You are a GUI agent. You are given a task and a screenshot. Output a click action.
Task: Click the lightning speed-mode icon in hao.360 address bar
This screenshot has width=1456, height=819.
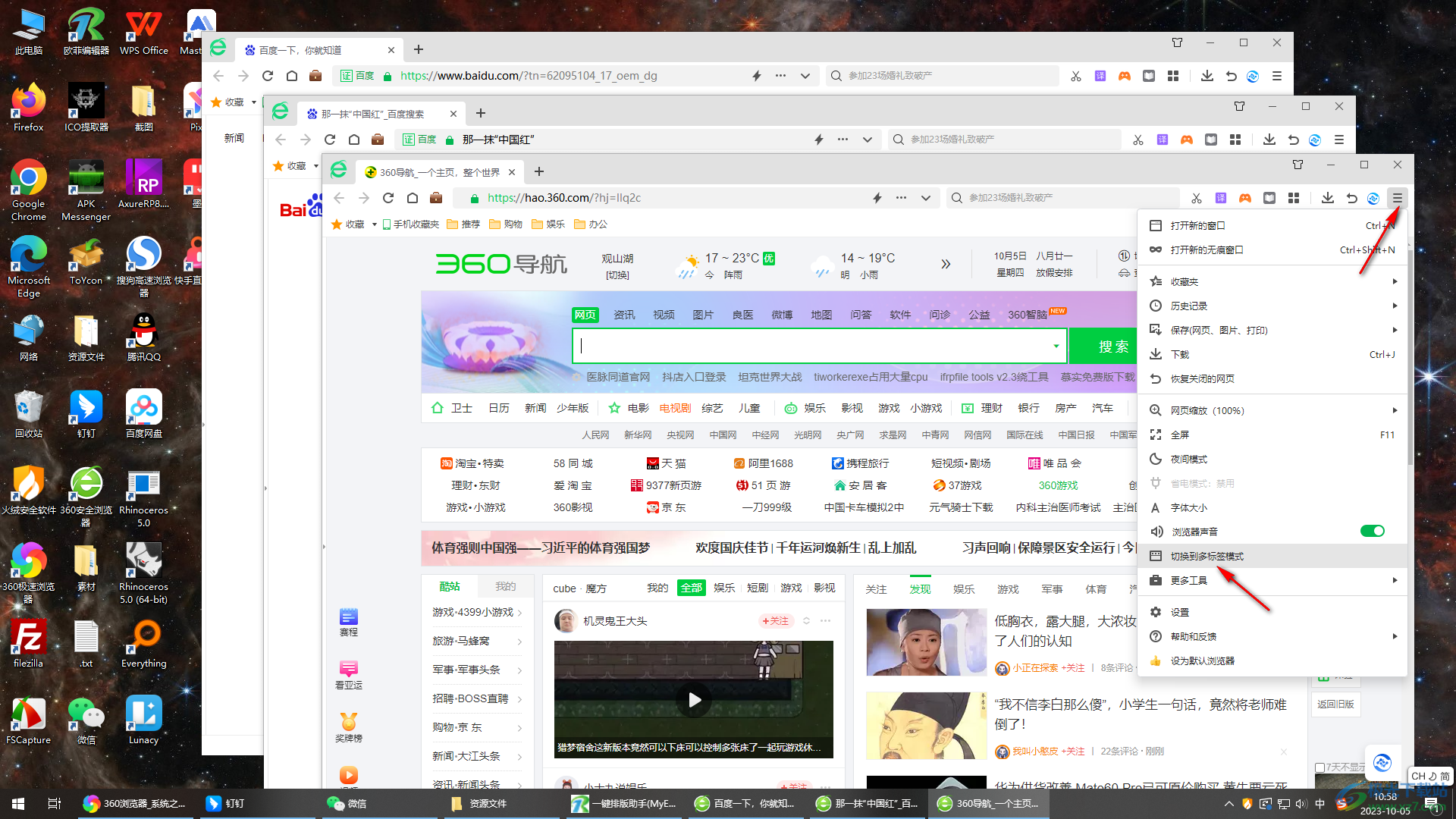point(877,198)
